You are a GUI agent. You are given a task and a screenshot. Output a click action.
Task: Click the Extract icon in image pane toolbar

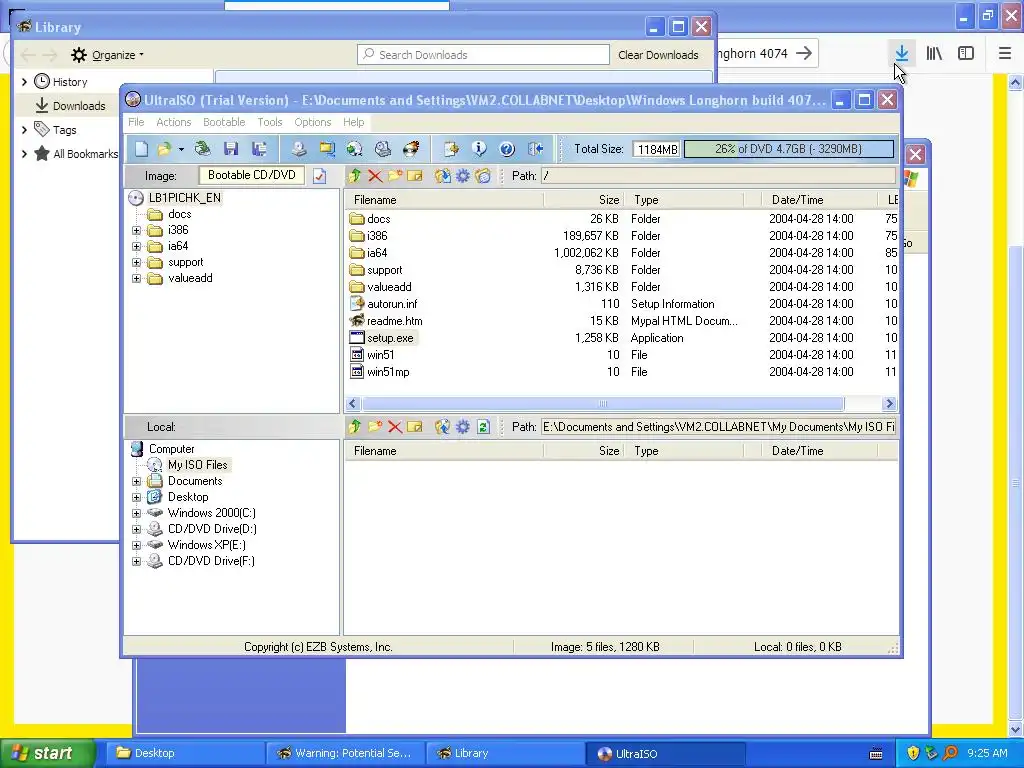point(443,176)
